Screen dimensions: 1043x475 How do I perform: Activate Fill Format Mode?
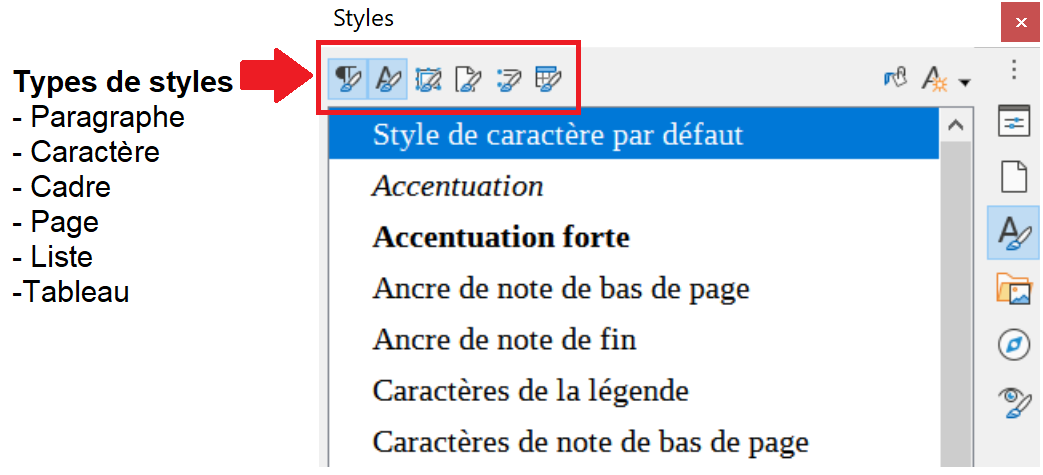tap(895, 79)
